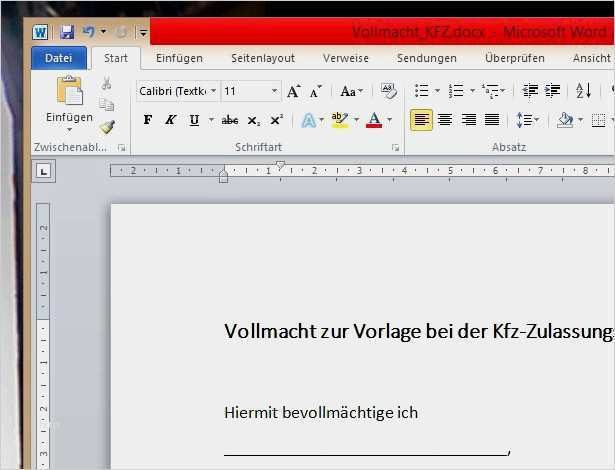Open the Aa change case menu

click(x=351, y=91)
